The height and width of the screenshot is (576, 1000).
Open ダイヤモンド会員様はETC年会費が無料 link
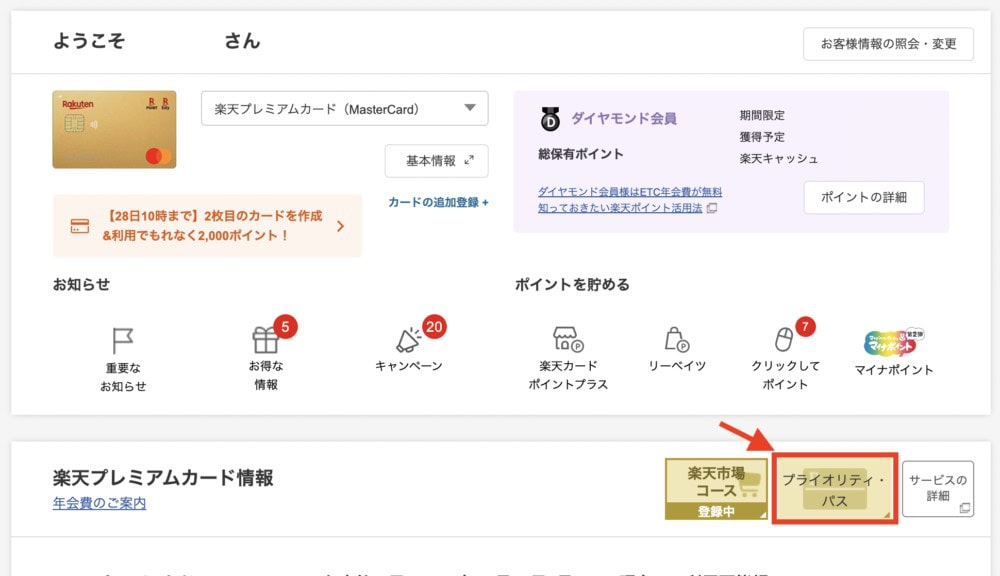629,191
